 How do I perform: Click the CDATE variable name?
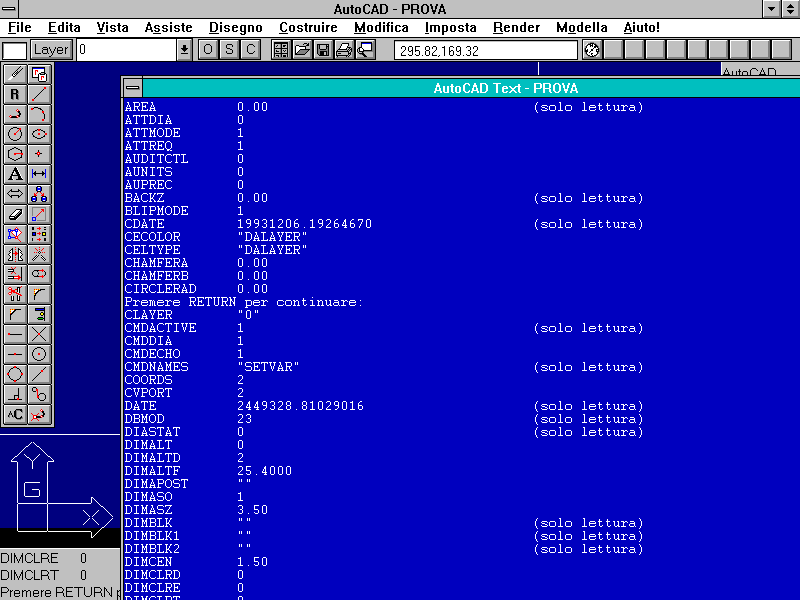point(144,224)
